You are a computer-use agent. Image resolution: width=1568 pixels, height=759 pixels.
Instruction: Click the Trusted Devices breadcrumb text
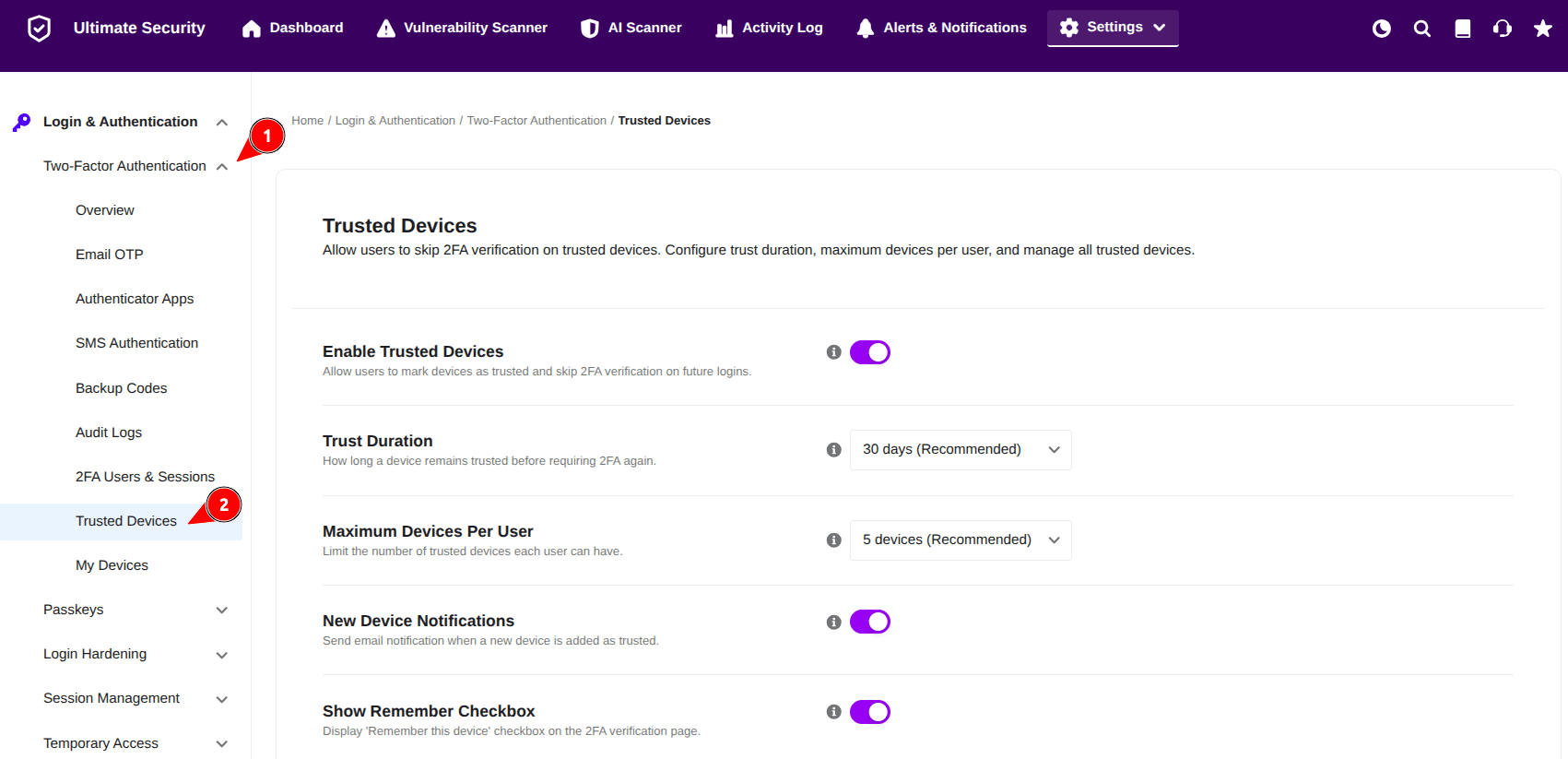point(665,121)
